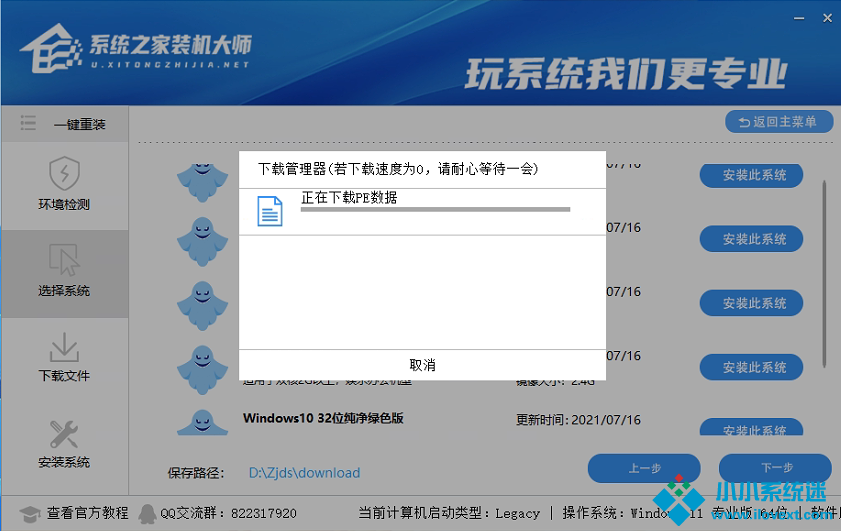Open the D:\Zjds\download save path link
This screenshot has height=531, width=841.
(x=304, y=473)
